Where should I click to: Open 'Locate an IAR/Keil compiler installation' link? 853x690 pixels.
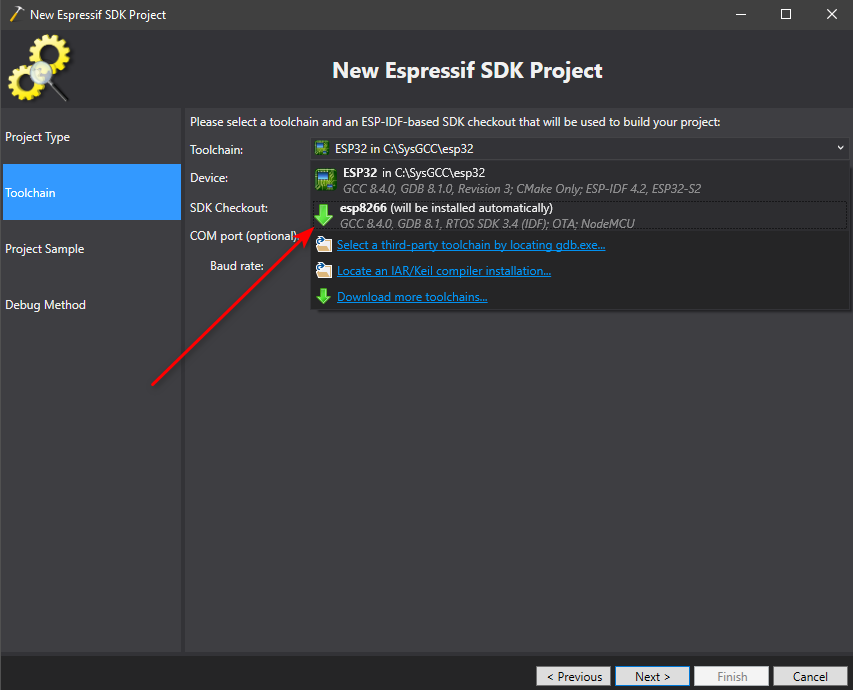(444, 271)
